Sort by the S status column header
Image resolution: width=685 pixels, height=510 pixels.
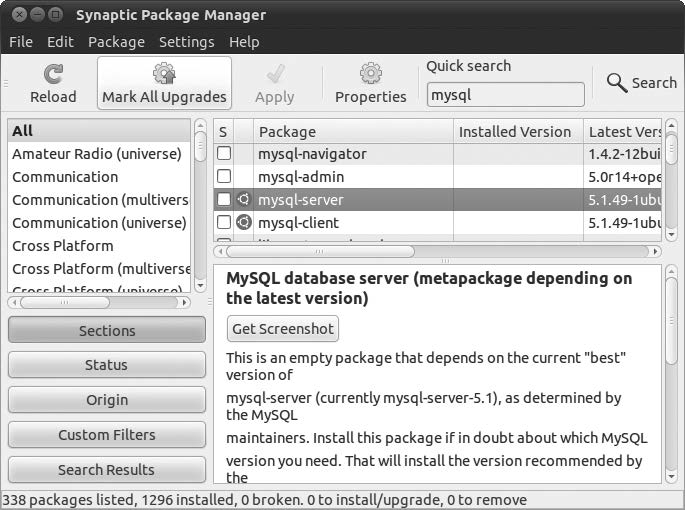point(223,132)
